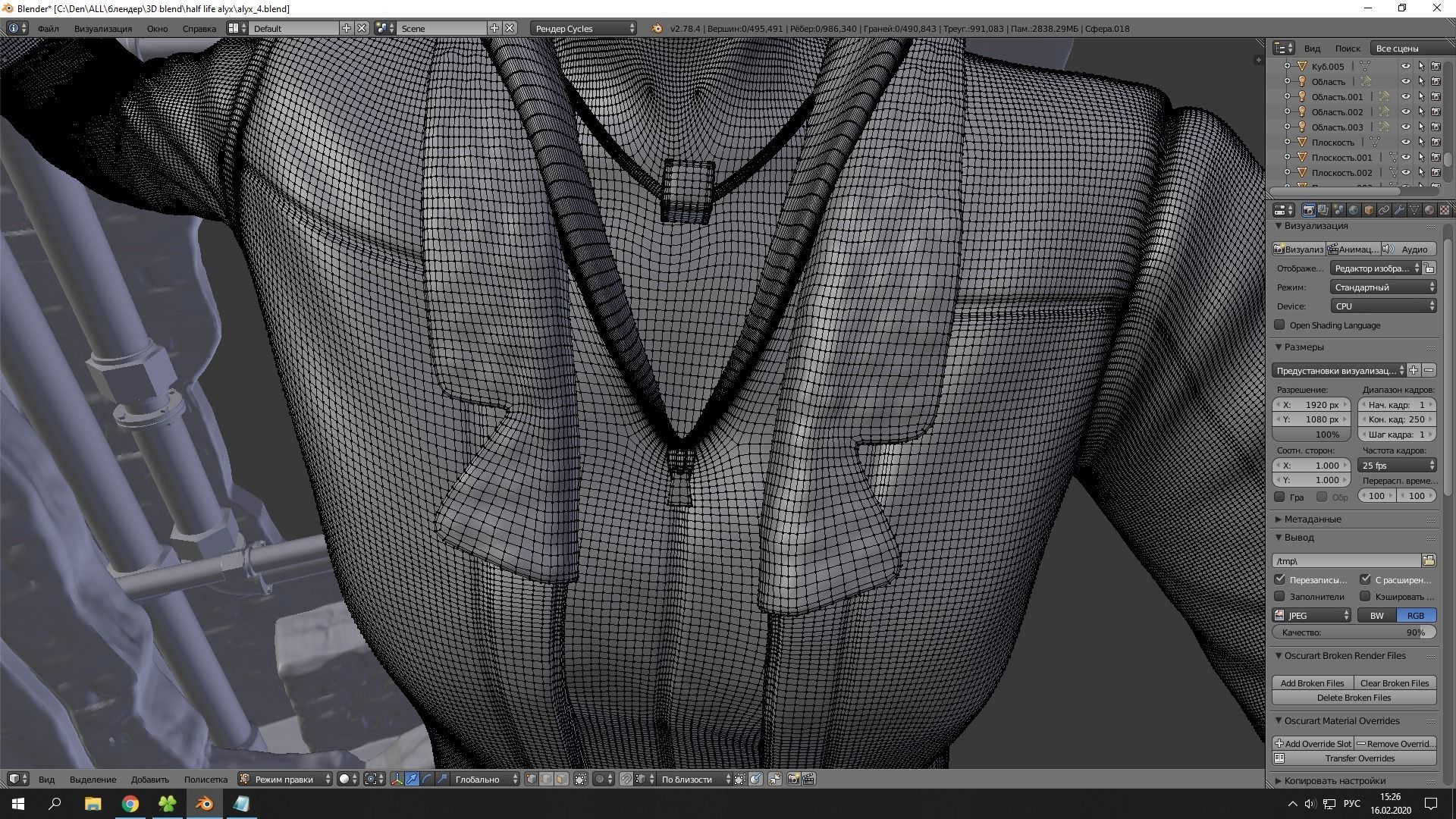Image resolution: width=1456 pixels, height=819 pixels.
Task: Toggle renderability of Область.002 (camera icon)
Action: (1436, 111)
